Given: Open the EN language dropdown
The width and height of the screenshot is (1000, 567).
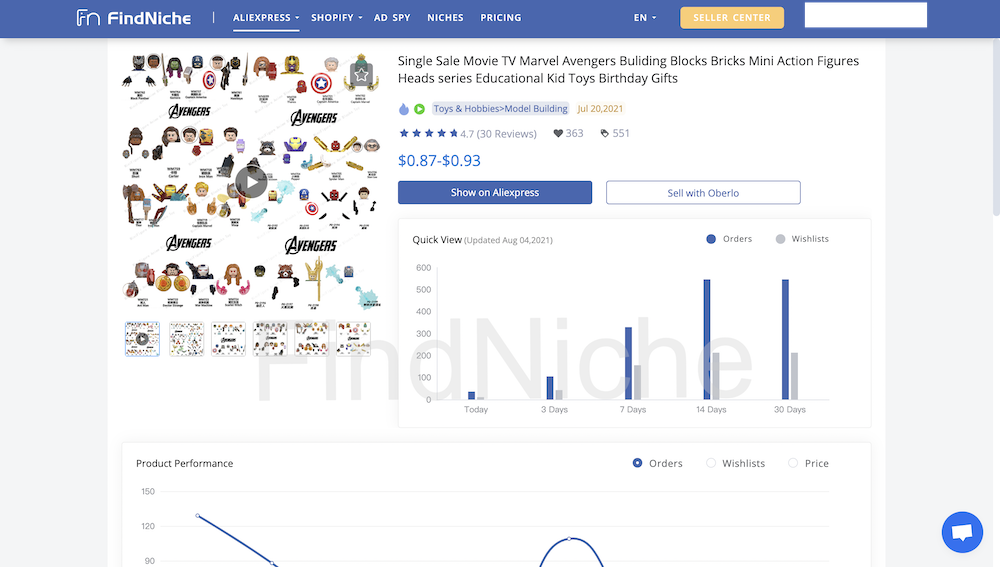Looking at the screenshot, I should pyautogui.click(x=645, y=17).
